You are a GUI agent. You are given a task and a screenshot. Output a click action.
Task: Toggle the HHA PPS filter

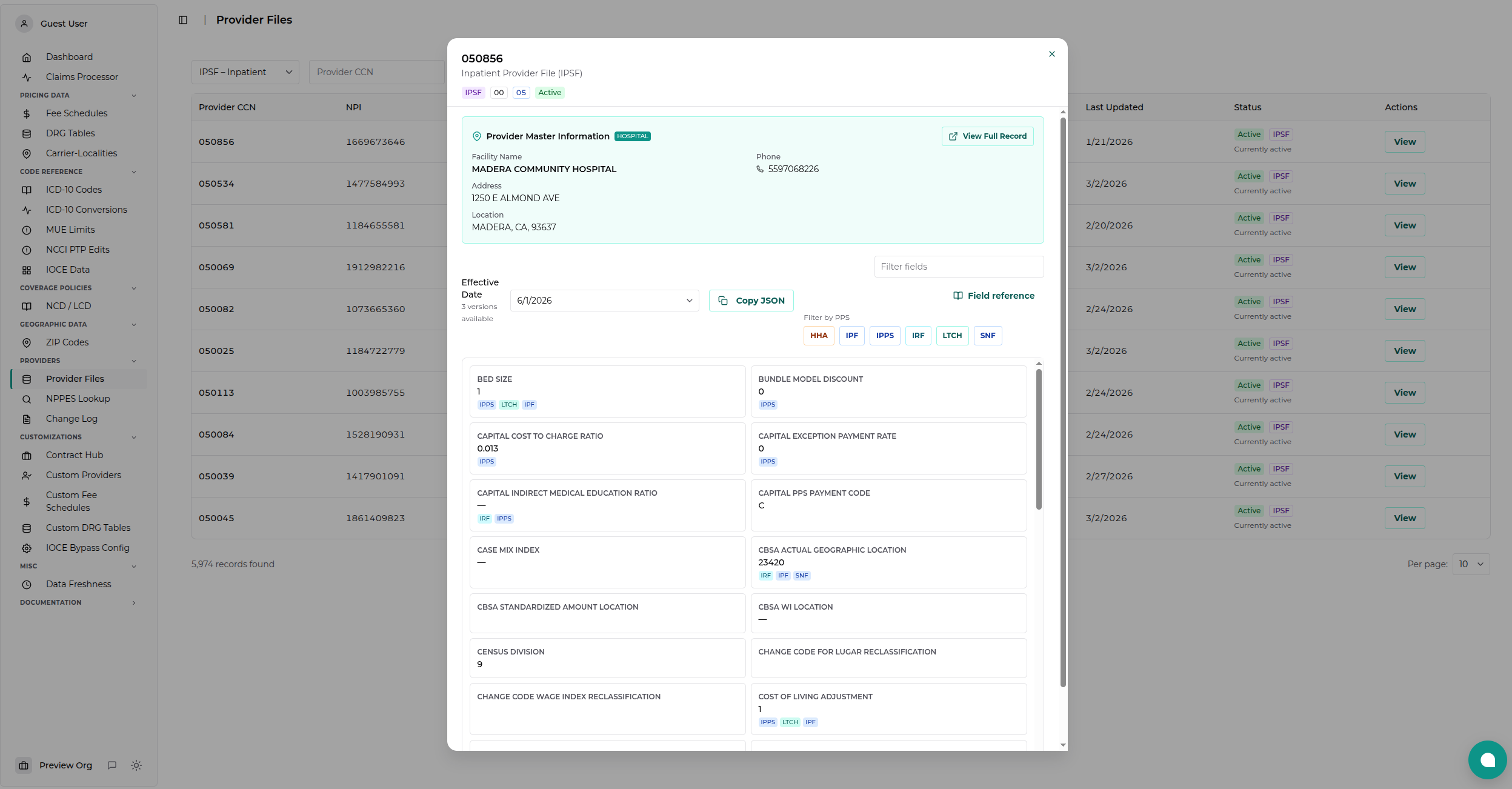pos(819,336)
